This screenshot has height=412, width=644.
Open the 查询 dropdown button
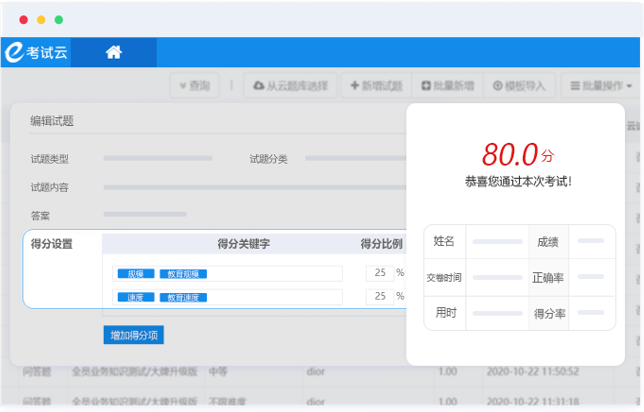(194, 86)
